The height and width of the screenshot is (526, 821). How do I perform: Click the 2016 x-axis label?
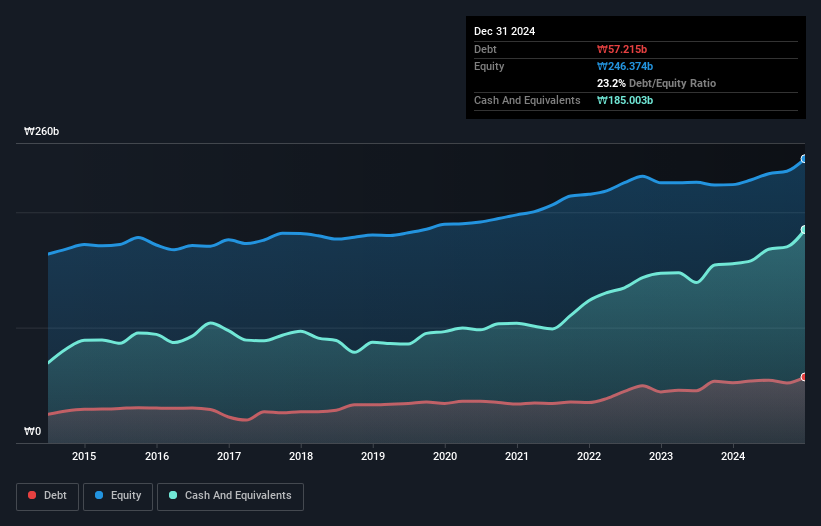click(157, 456)
